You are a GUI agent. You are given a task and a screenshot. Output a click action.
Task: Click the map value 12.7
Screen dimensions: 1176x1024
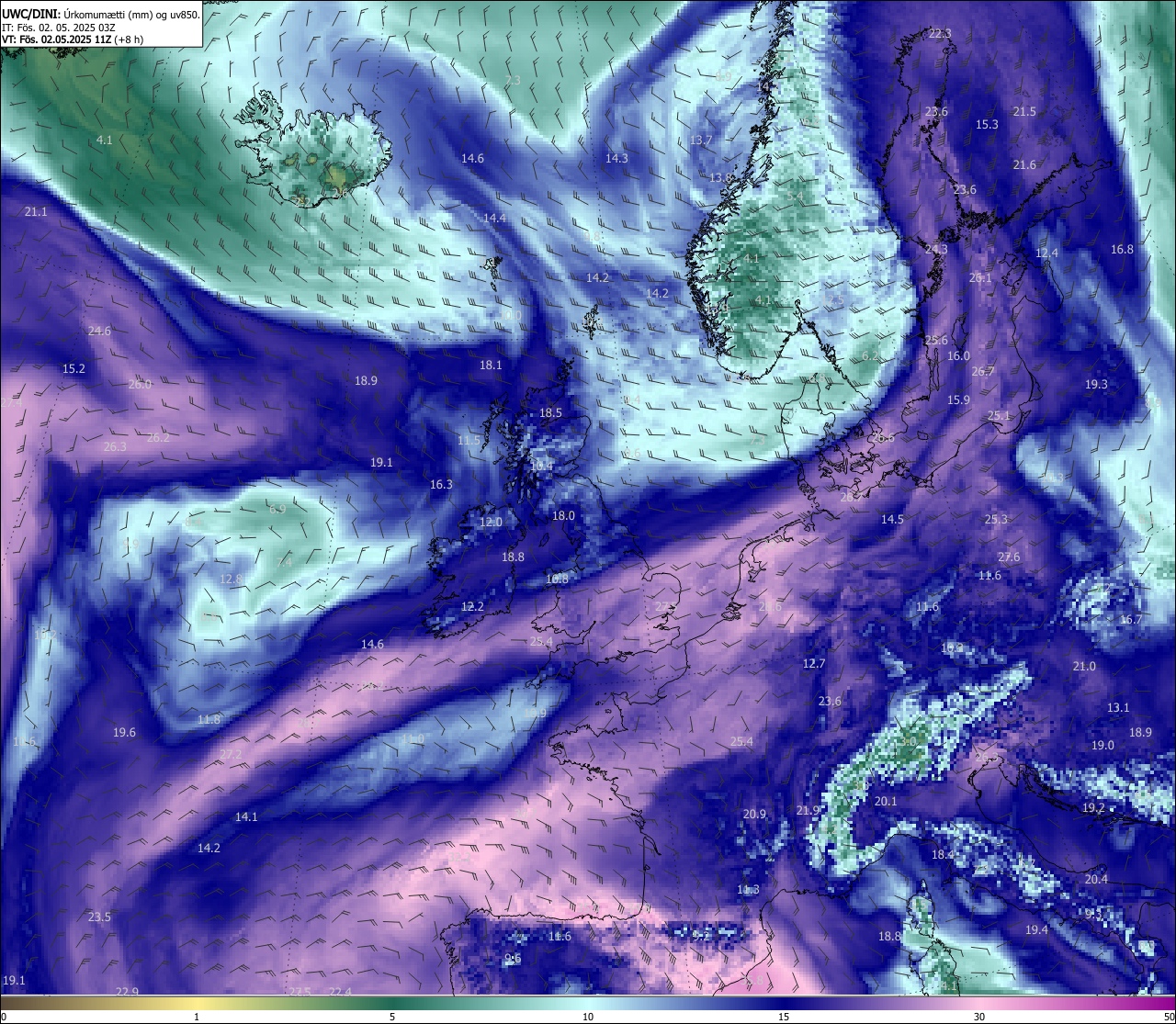(814, 664)
